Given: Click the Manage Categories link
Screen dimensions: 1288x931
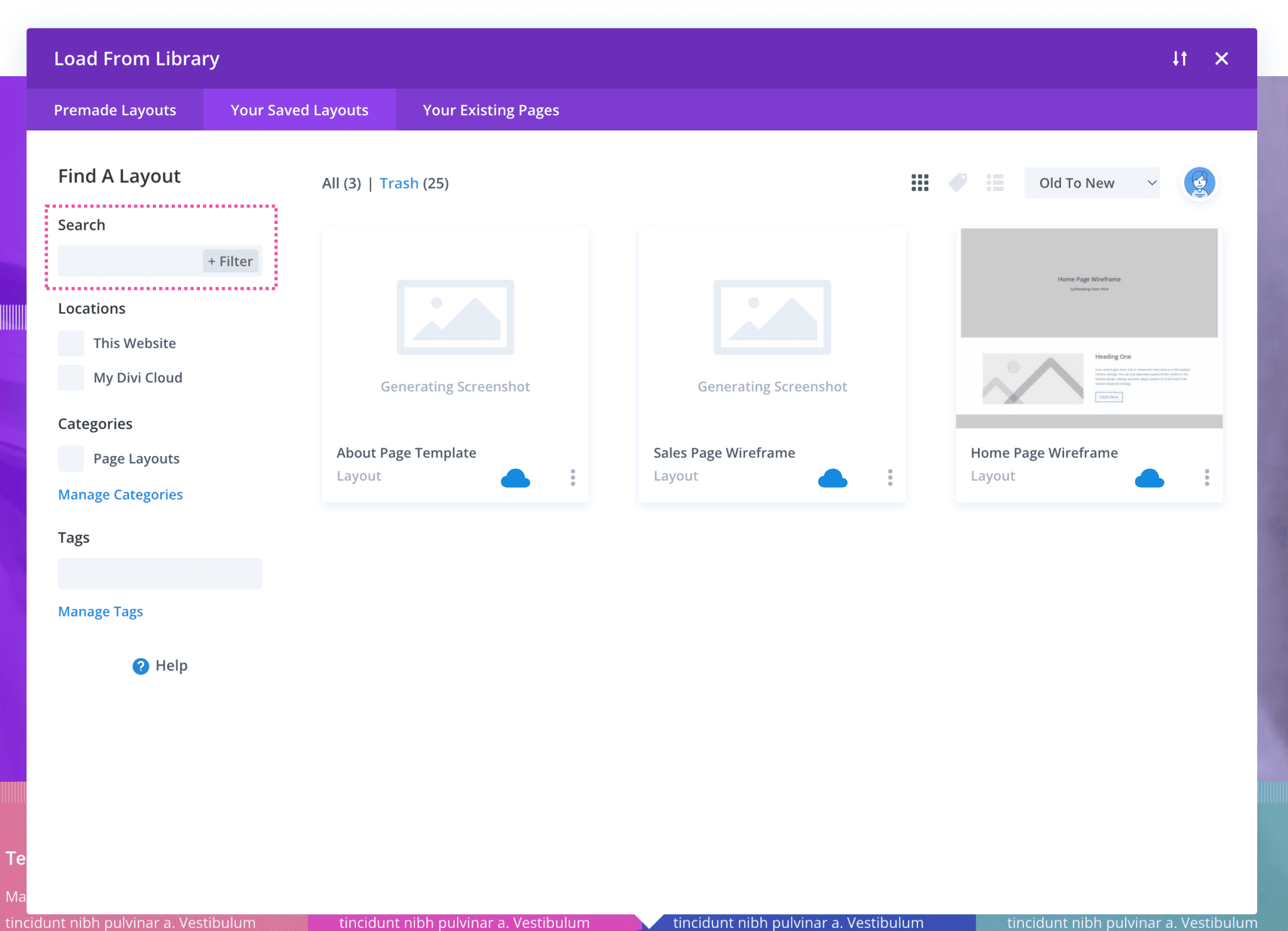Looking at the screenshot, I should pos(120,494).
